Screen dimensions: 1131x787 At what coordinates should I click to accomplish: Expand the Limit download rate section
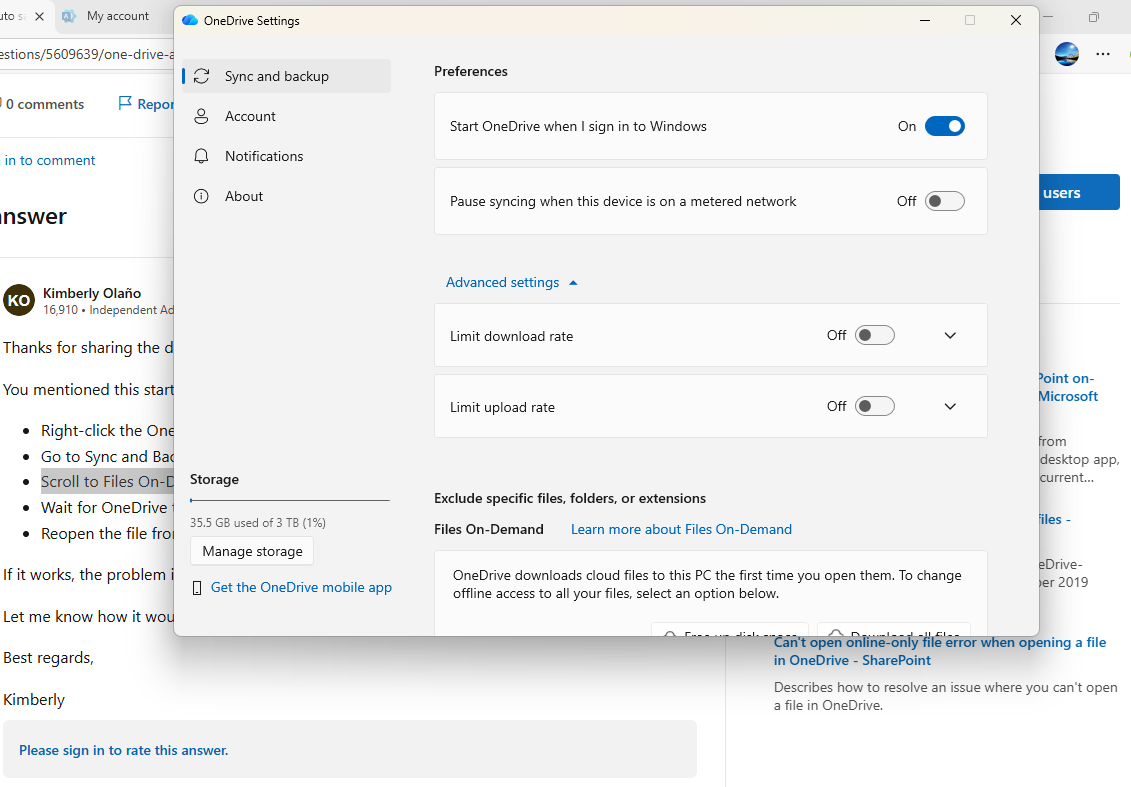949,335
